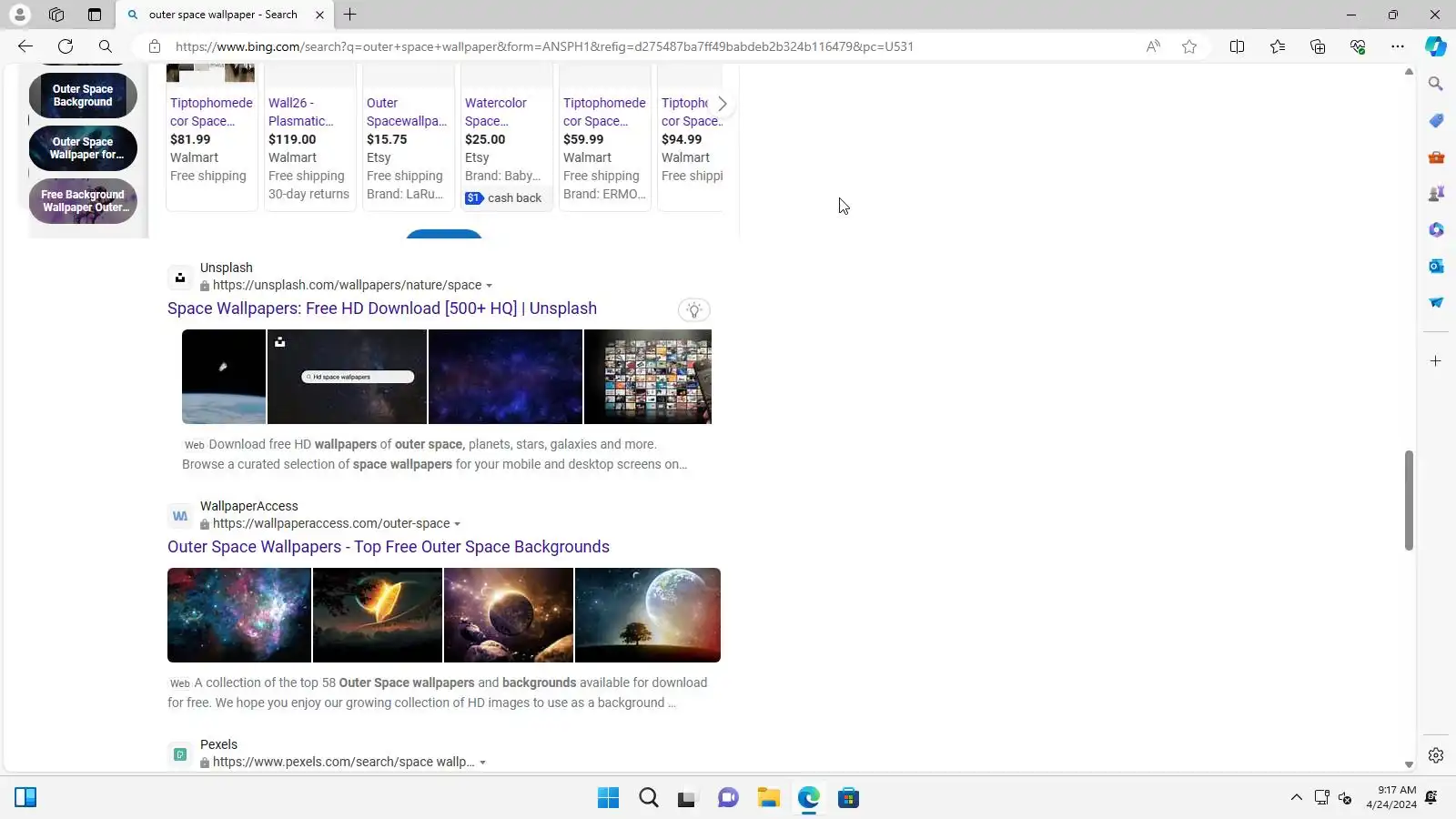Image resolution: width=1456 pixels, height=819 pixels.
Task: Show hidden system tray icons
Action: click(x=1296, y=798)
